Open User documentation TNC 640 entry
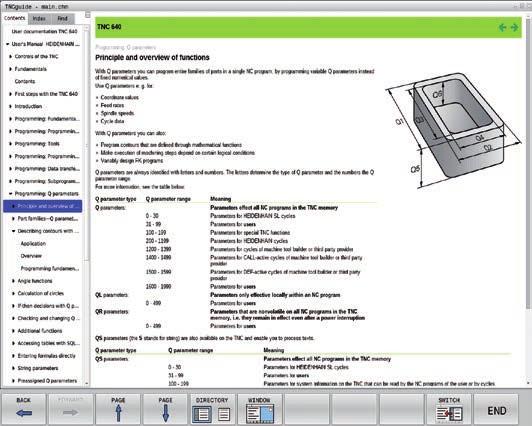Screen dimensions: 532x426 [x=44, y=32]
